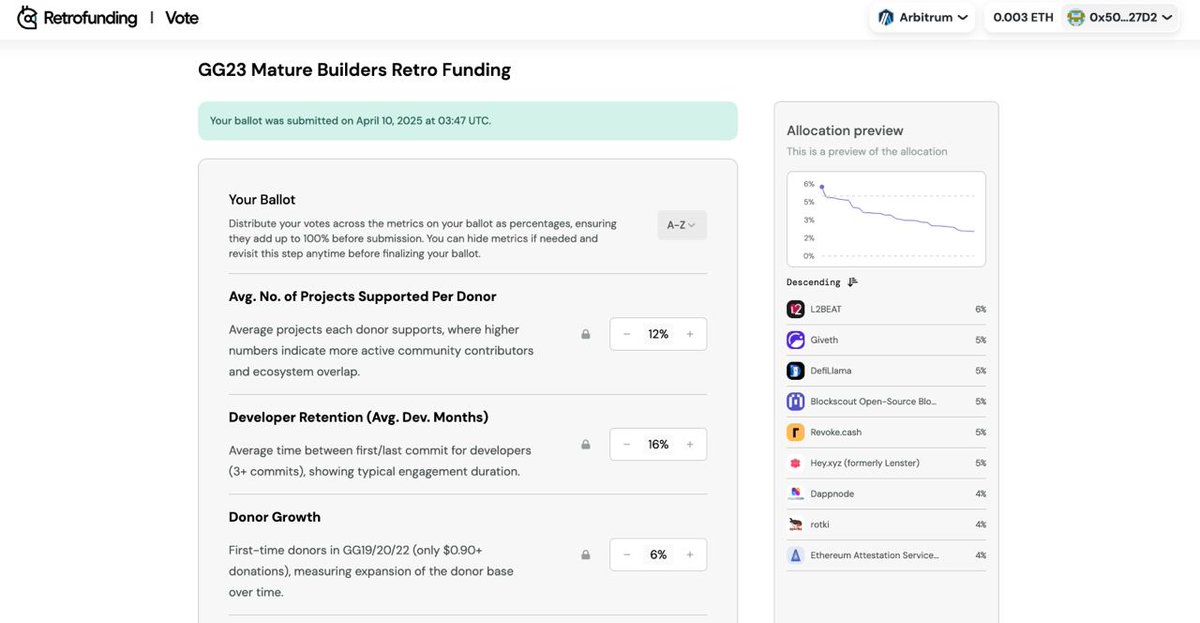Click the ballot submitted notification banner
Screen dimensions: 1200x623
[x=468, y=121]
